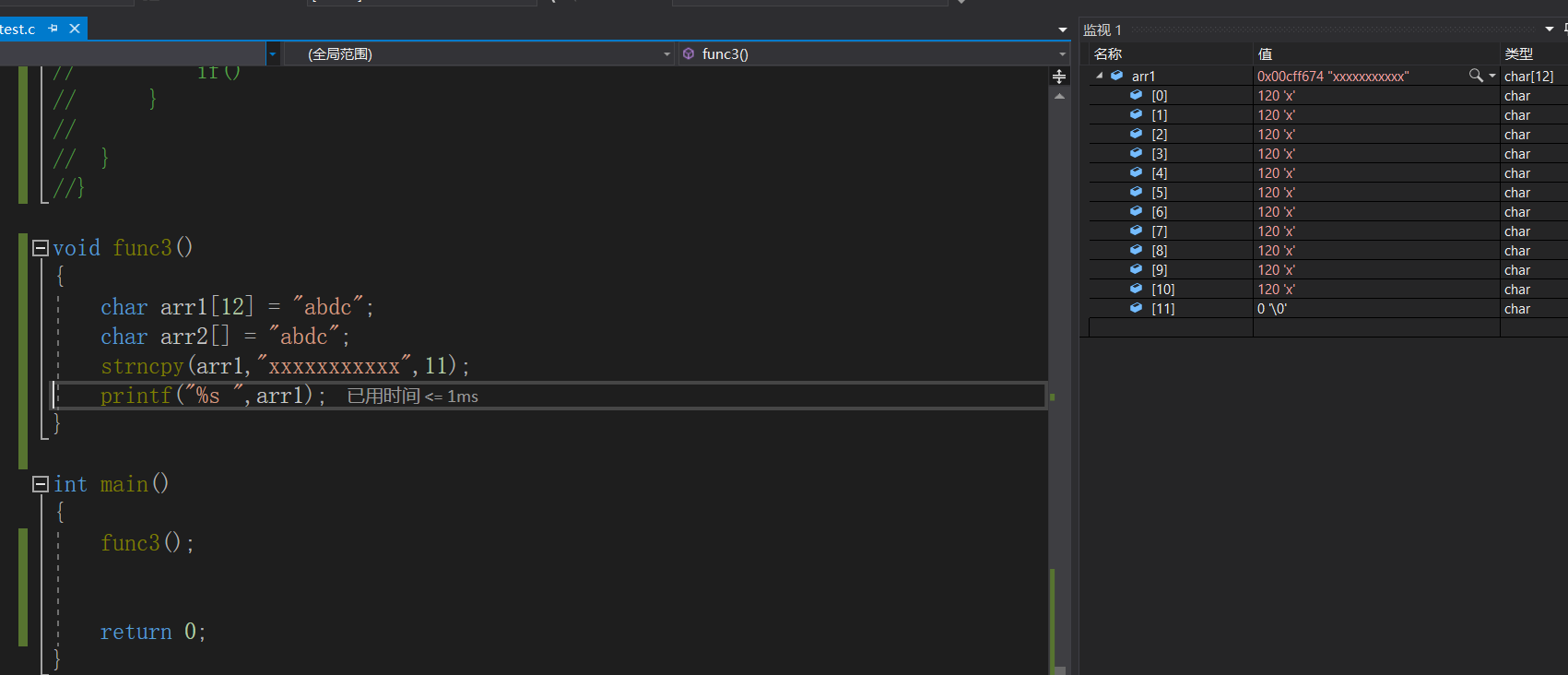Select watch row [10] name
Viewport: 1568px width, 675px height.
pyautogui.click(x=1163, y=289)
